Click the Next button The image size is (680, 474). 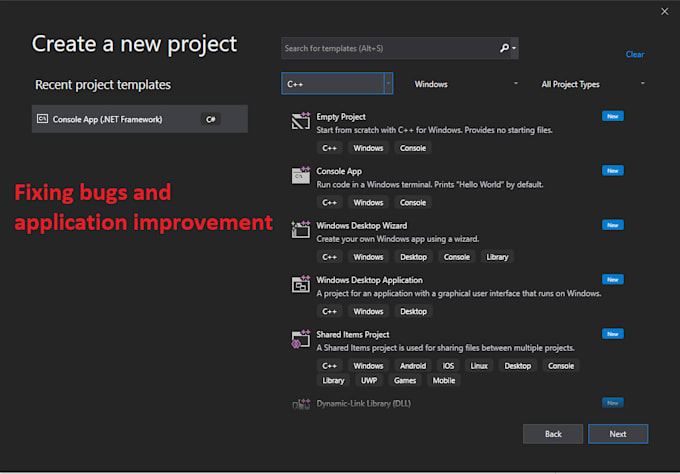(x=618, y=434)
